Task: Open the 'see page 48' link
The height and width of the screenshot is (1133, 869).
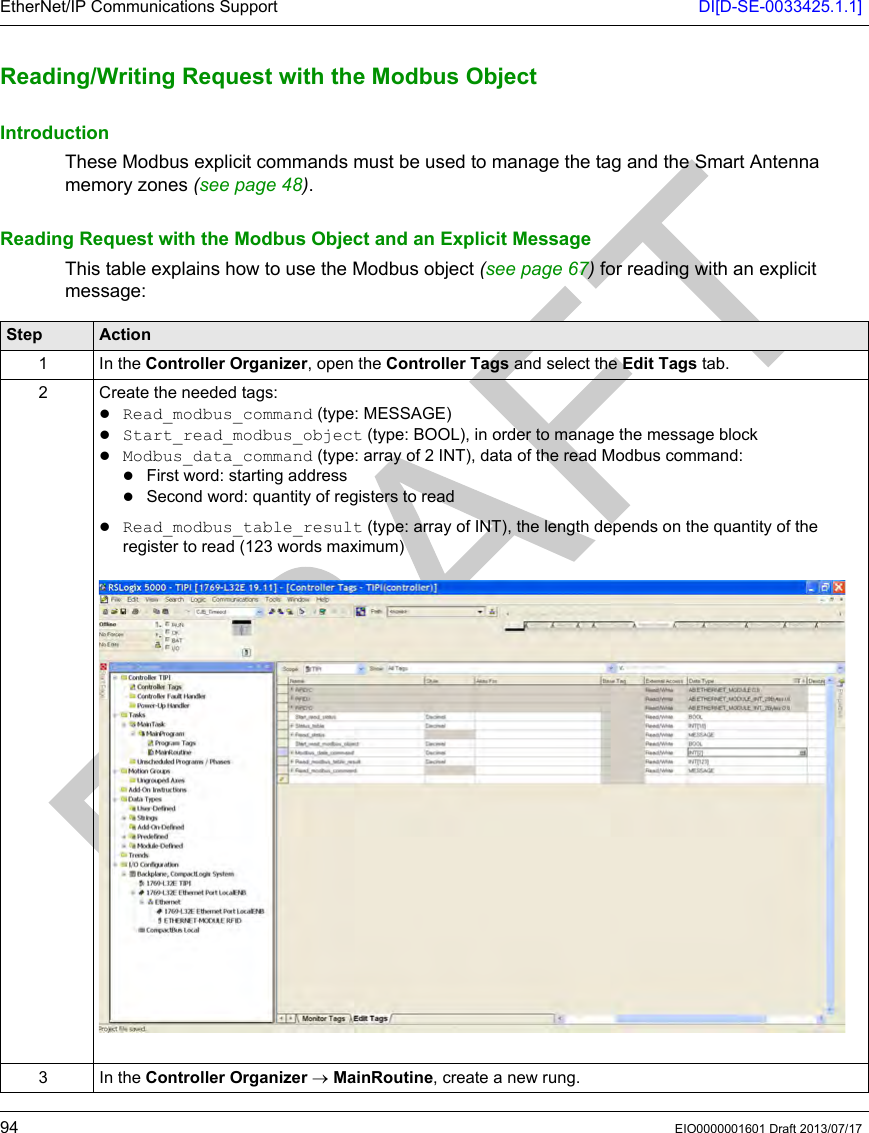Action: pos(251,185)
